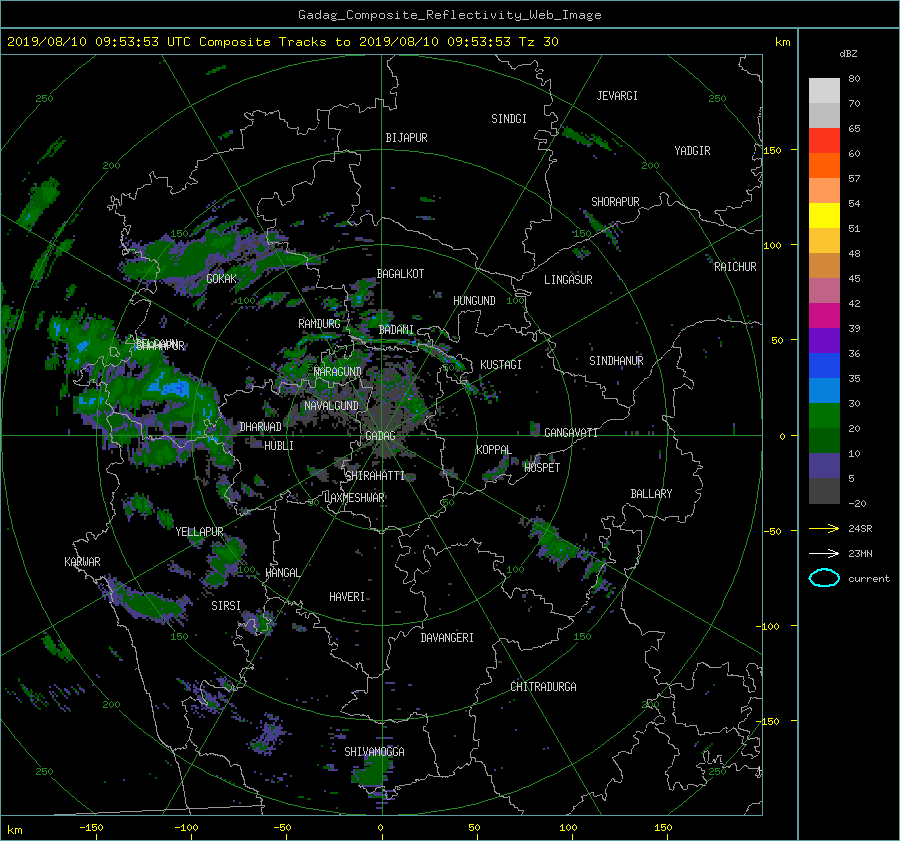The width and height of the screenshot is (900, 841).
Task: Click the Gadag_Composite_Reflectivity_Web_Image title
Action: pyautogui.click(x=449, y=15)
